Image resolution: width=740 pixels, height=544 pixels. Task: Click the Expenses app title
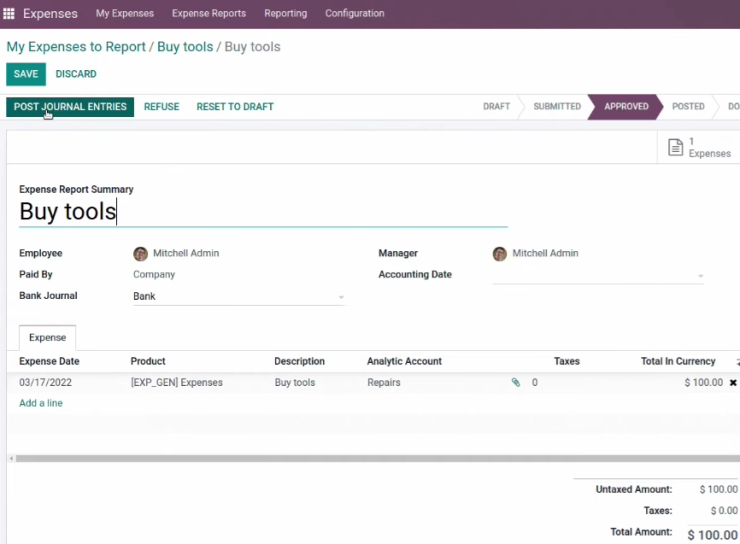(x=50, y=13)
